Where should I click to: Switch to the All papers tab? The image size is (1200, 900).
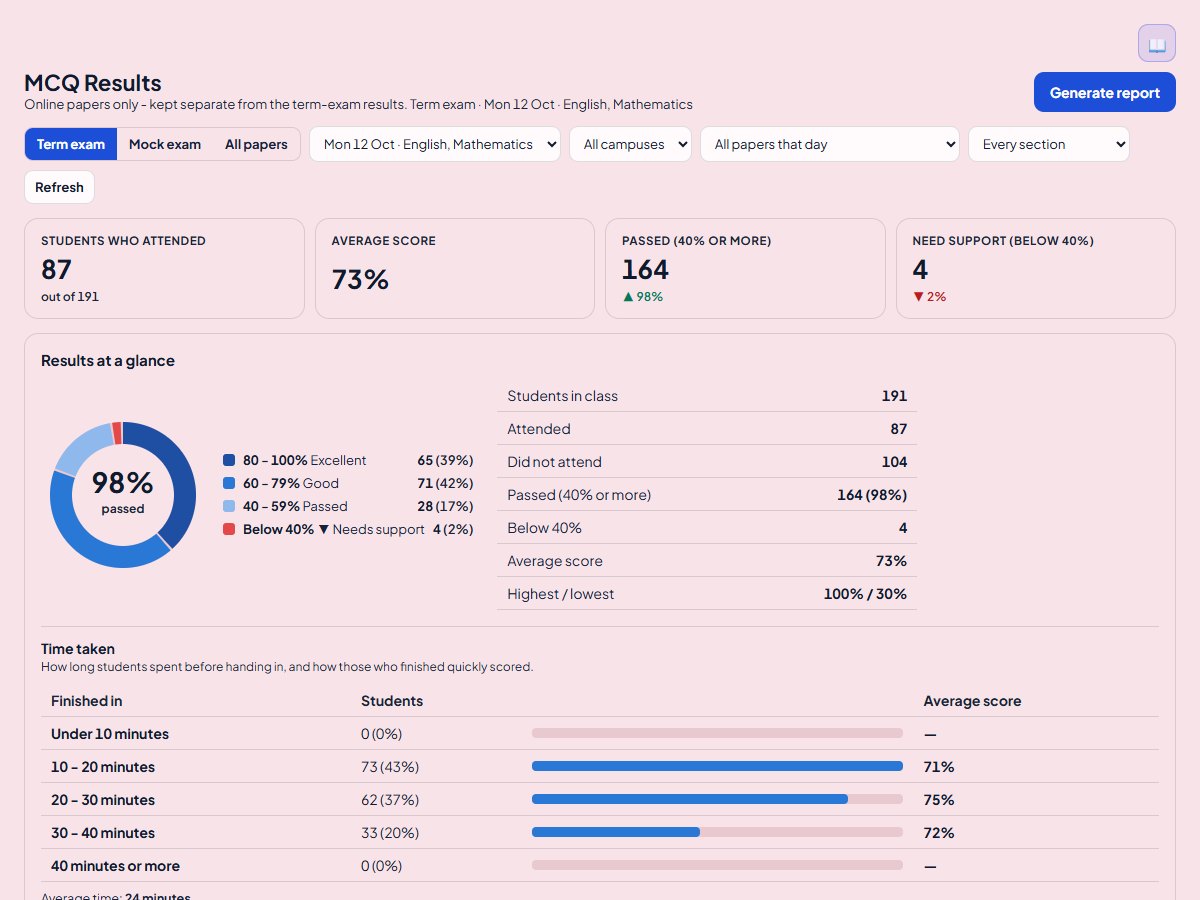(256, 144)
